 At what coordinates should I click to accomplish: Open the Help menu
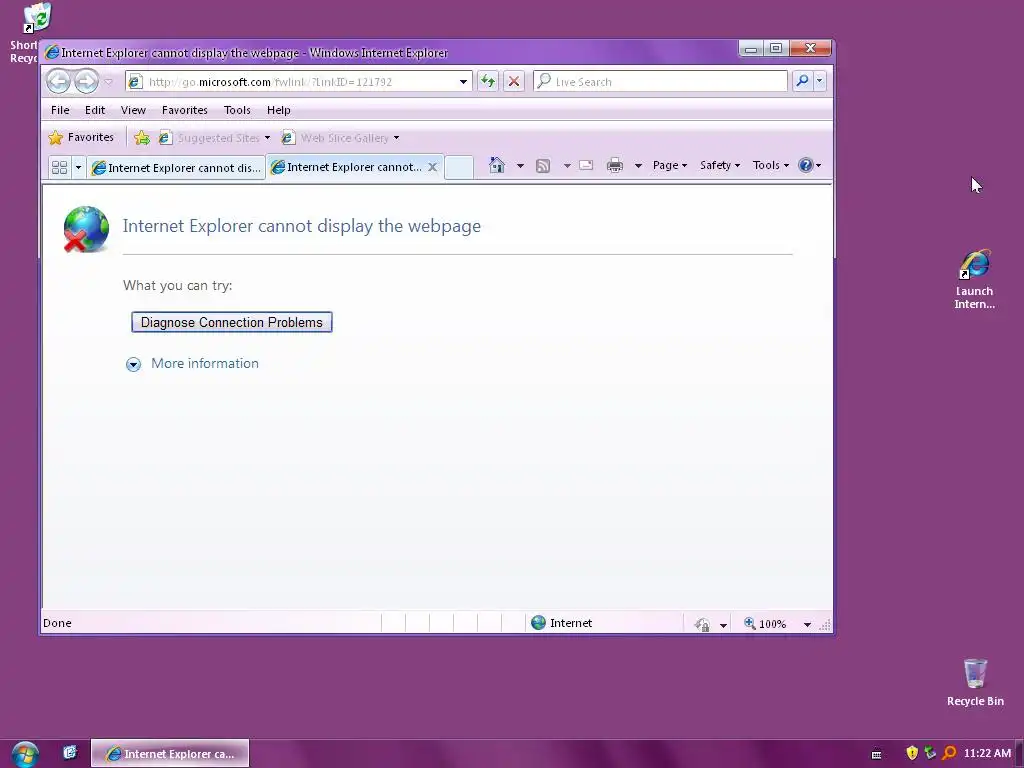point(279,110)
